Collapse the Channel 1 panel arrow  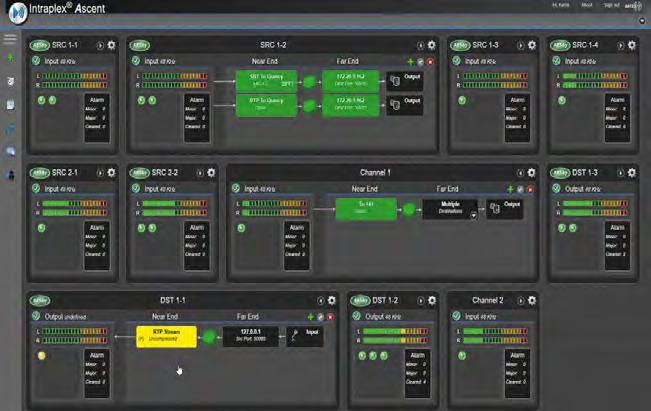pos(520,173)
